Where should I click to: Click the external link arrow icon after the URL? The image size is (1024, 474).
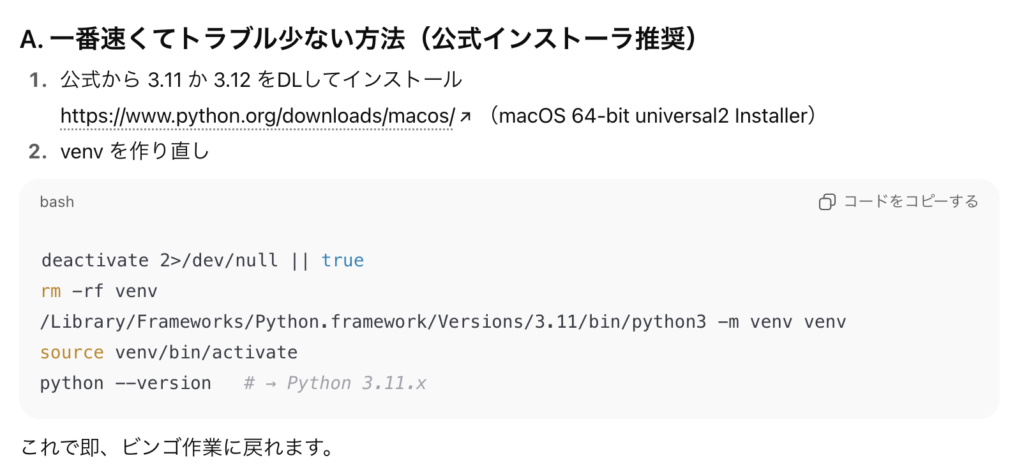[465, 117]
